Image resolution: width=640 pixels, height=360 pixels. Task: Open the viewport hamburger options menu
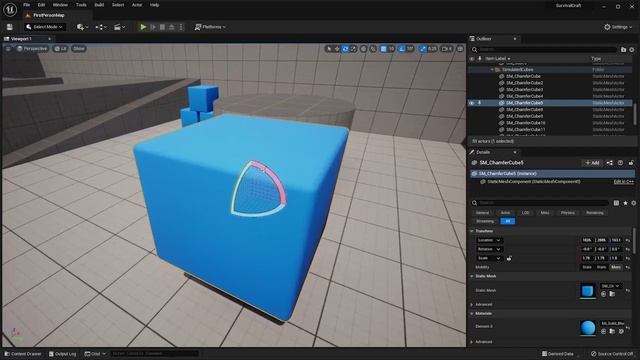8,49
